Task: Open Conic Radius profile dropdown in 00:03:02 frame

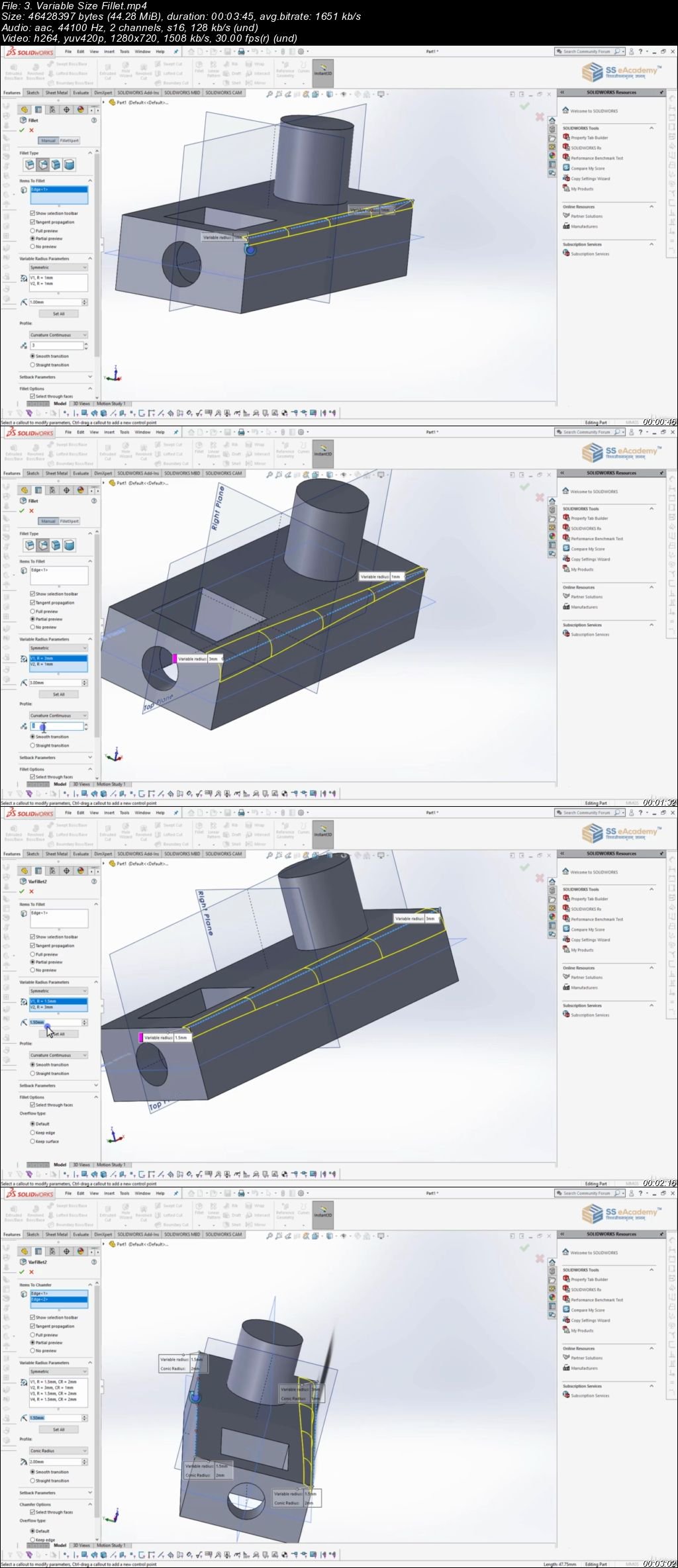Action: (x=58, y=1451)
